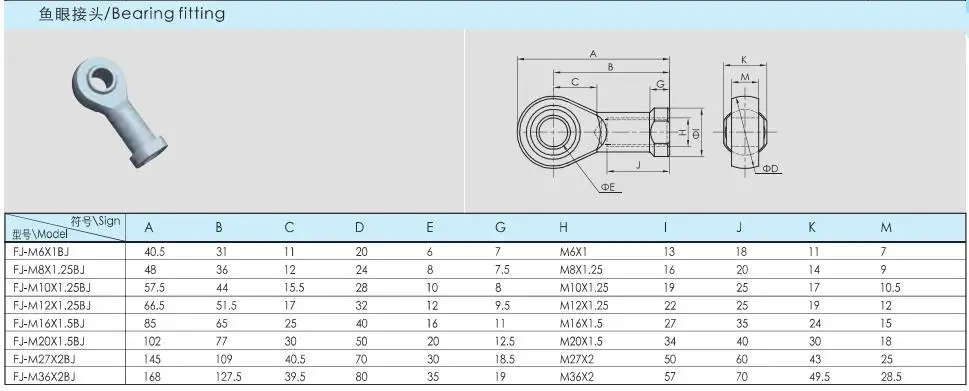Click the H column header
The image size is (969, 391).
tap(563, 228)
